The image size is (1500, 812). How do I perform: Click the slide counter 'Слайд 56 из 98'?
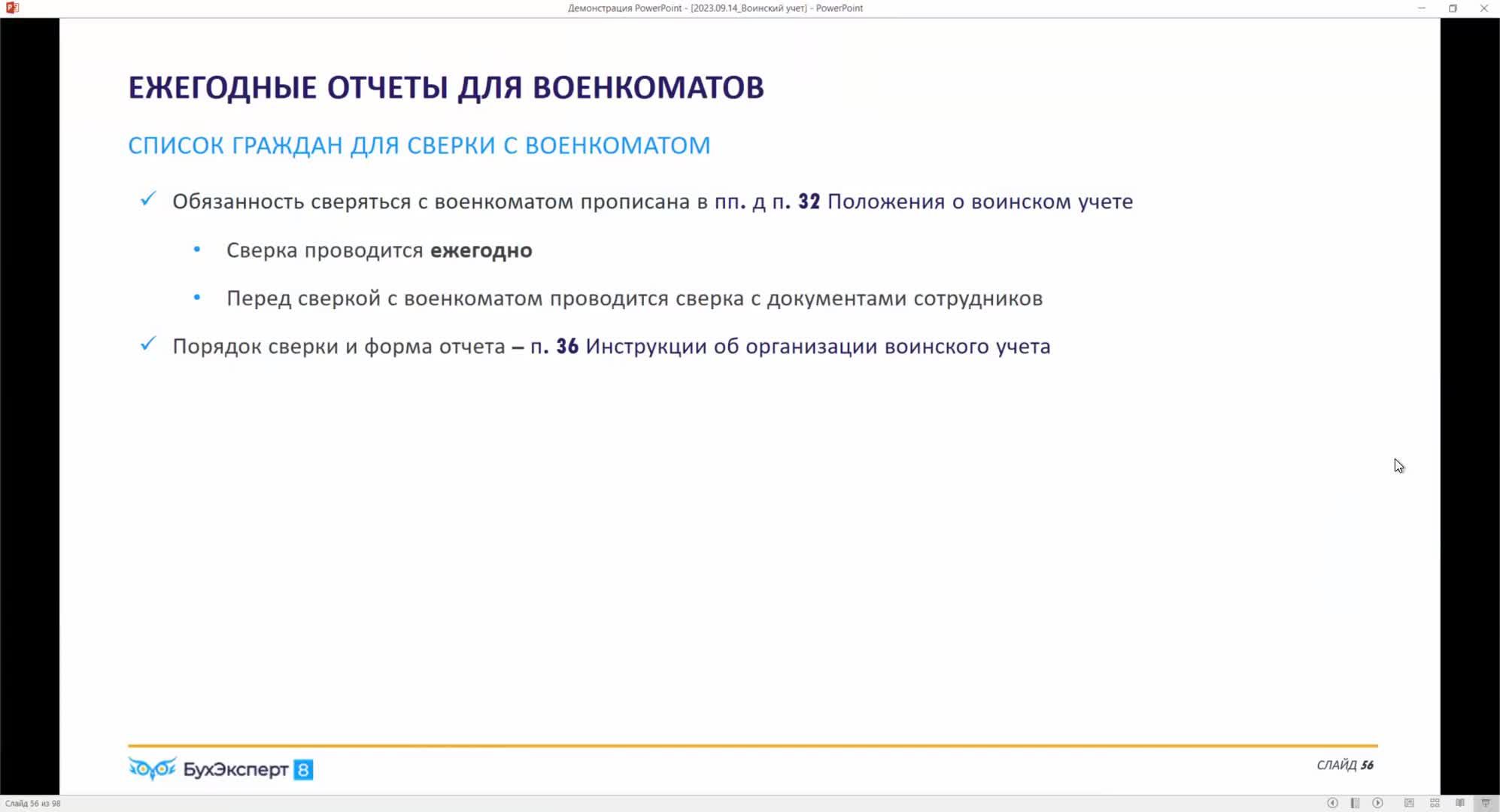tap(33, 803)
